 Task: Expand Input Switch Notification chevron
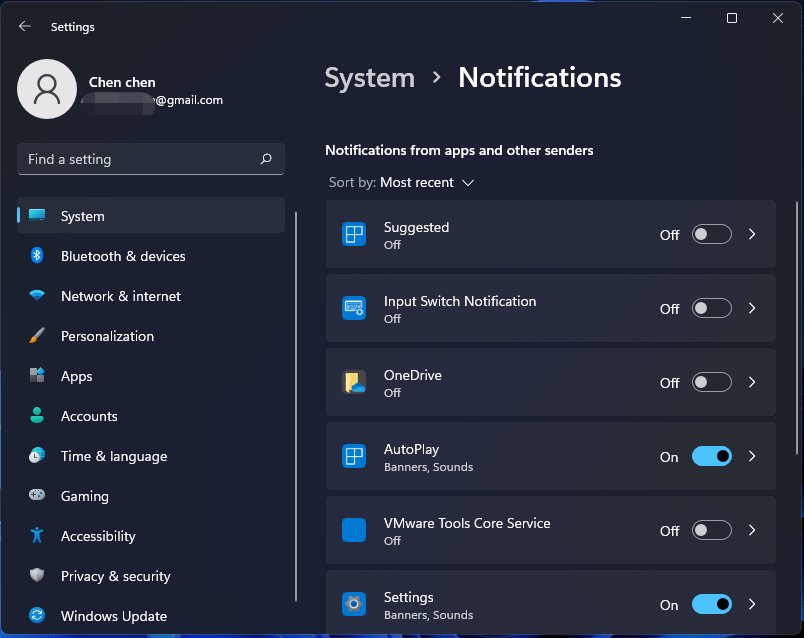(752, 309)
